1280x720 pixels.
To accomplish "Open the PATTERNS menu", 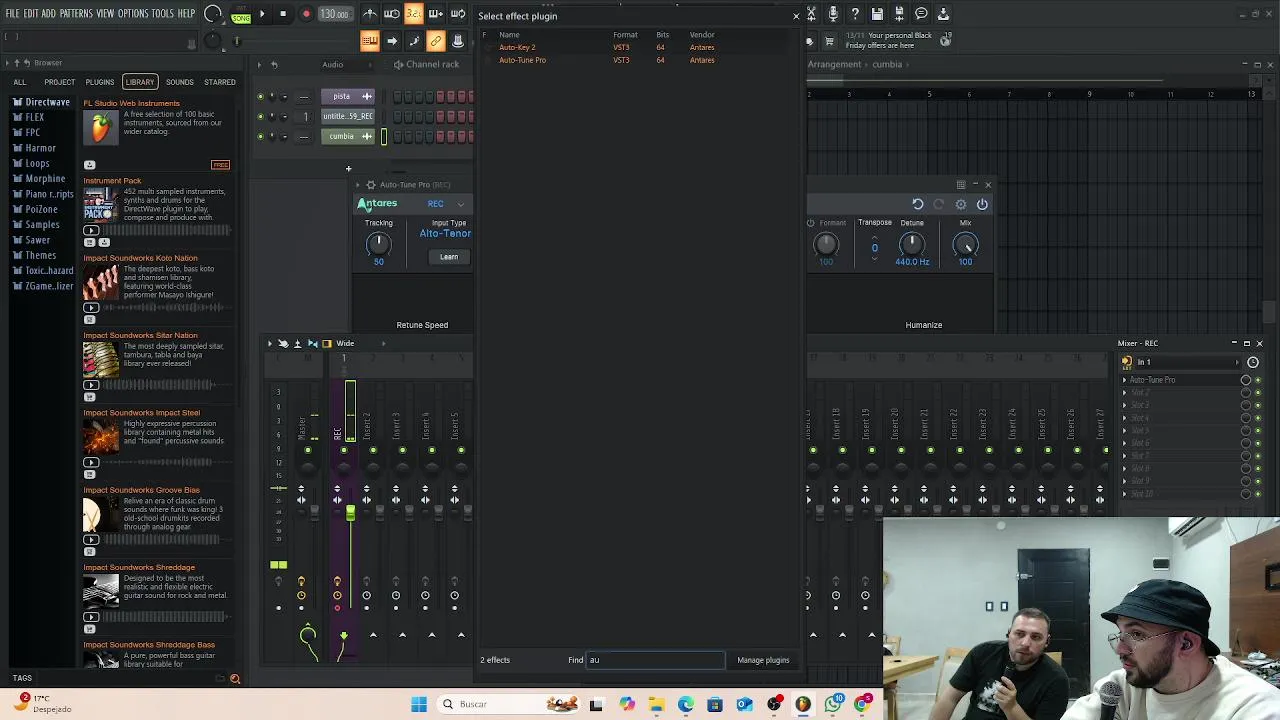I will (76, 14).
